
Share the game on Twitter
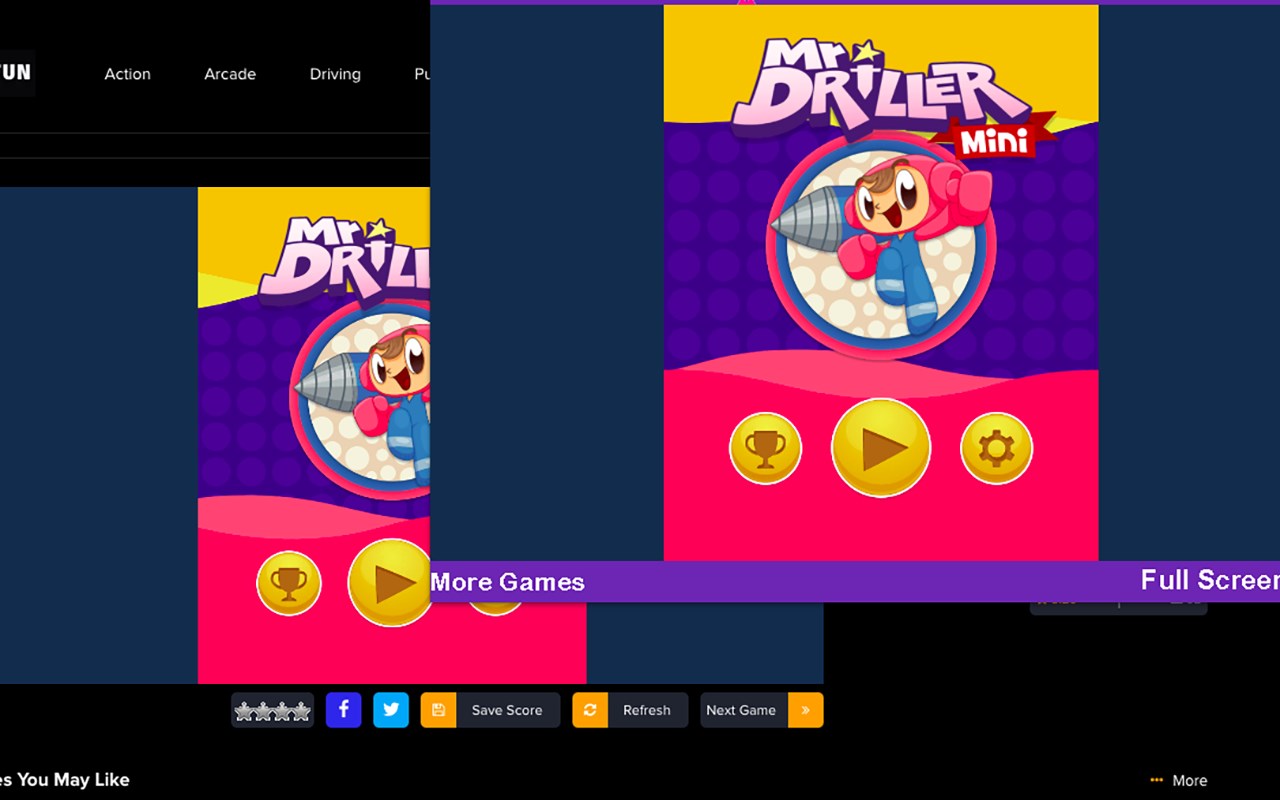391,710
